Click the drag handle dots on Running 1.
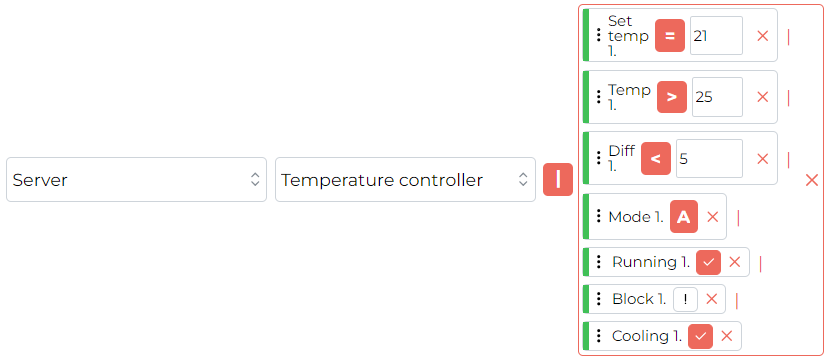828x360 pixels. tap(598, 262)
